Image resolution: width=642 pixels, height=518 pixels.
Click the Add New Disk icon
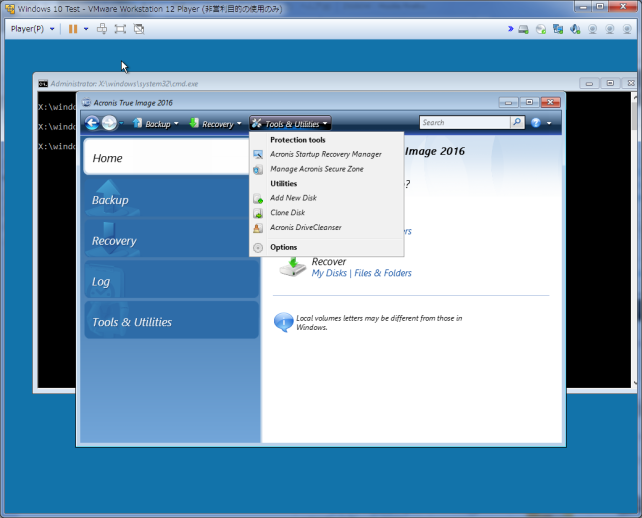coord(258,199)
